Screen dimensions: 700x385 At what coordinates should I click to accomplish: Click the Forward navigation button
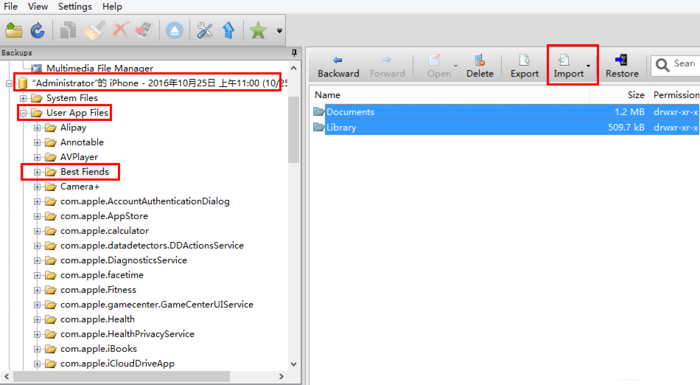387,67
